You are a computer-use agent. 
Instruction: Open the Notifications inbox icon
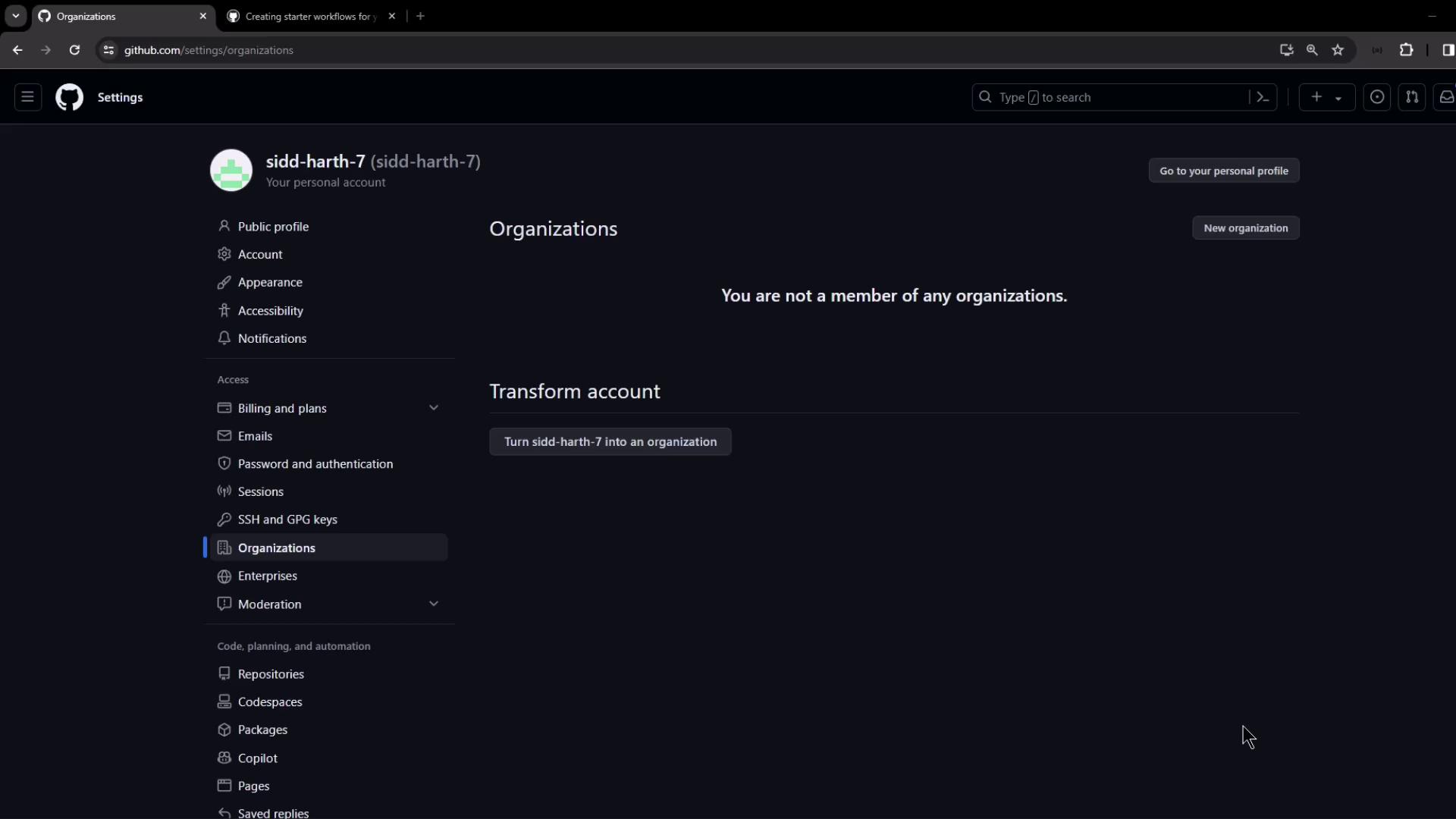pos(1446,97)
